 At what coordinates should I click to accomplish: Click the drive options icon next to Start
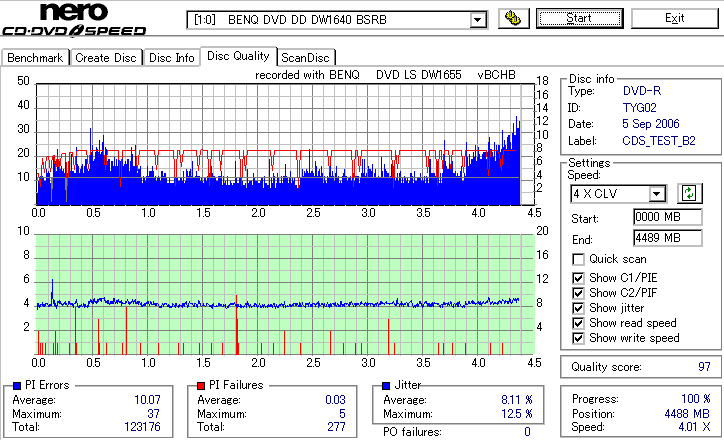point(513,18)
